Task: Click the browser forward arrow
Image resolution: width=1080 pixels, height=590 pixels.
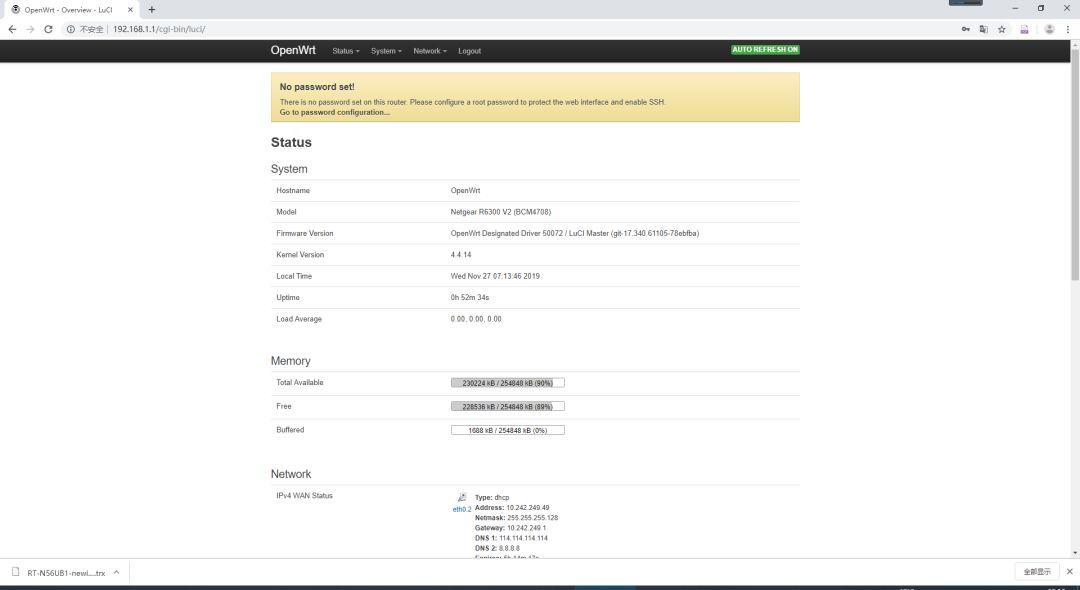Action: (x=30, y=29)
